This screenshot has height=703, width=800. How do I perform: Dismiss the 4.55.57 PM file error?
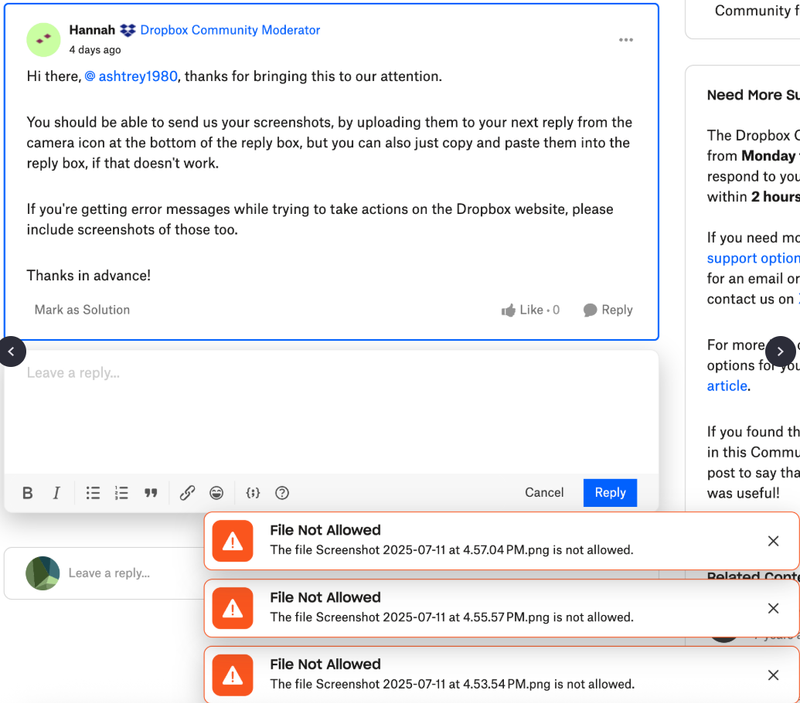point(773,608)
